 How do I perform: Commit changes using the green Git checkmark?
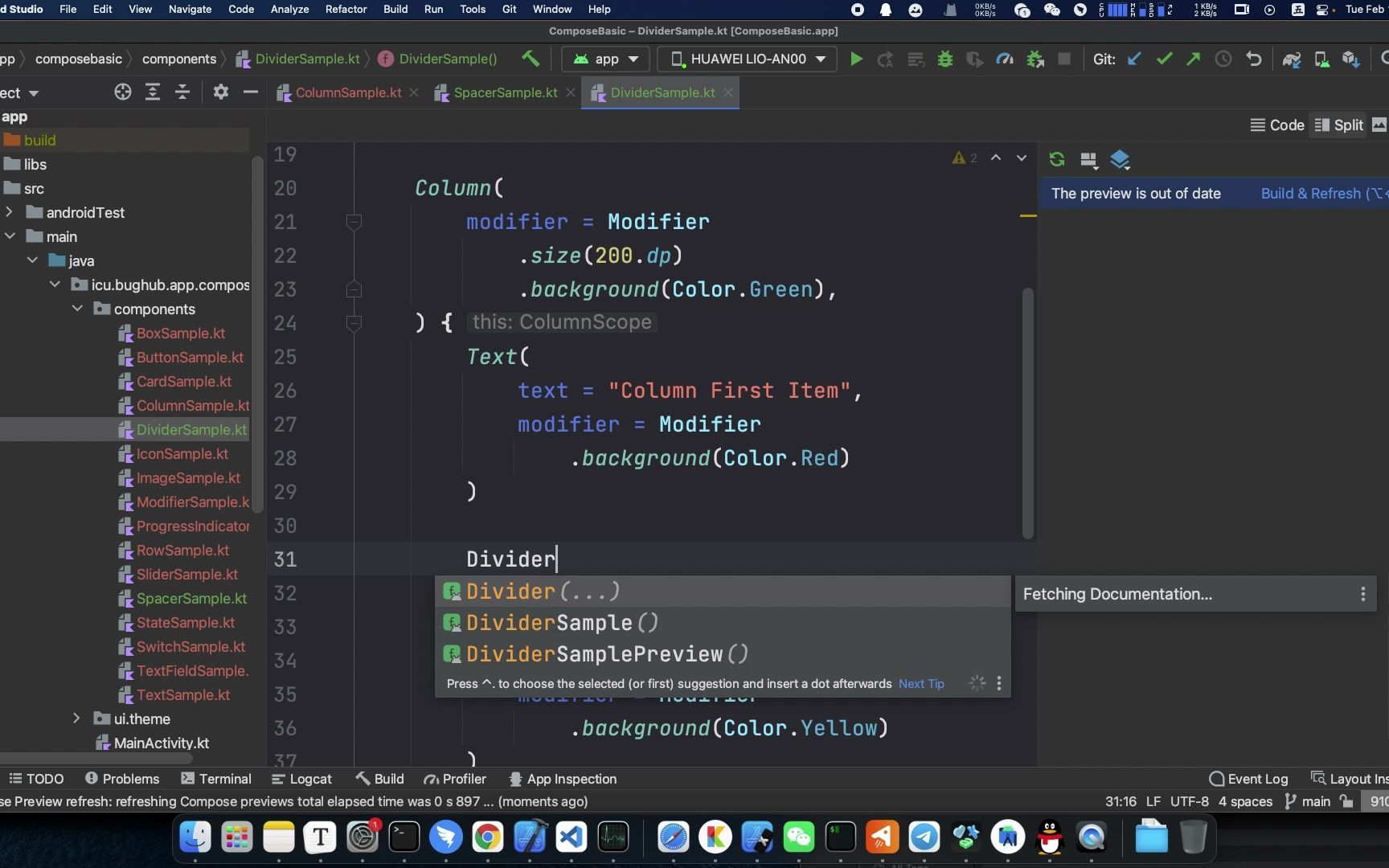pos(1163,59)
